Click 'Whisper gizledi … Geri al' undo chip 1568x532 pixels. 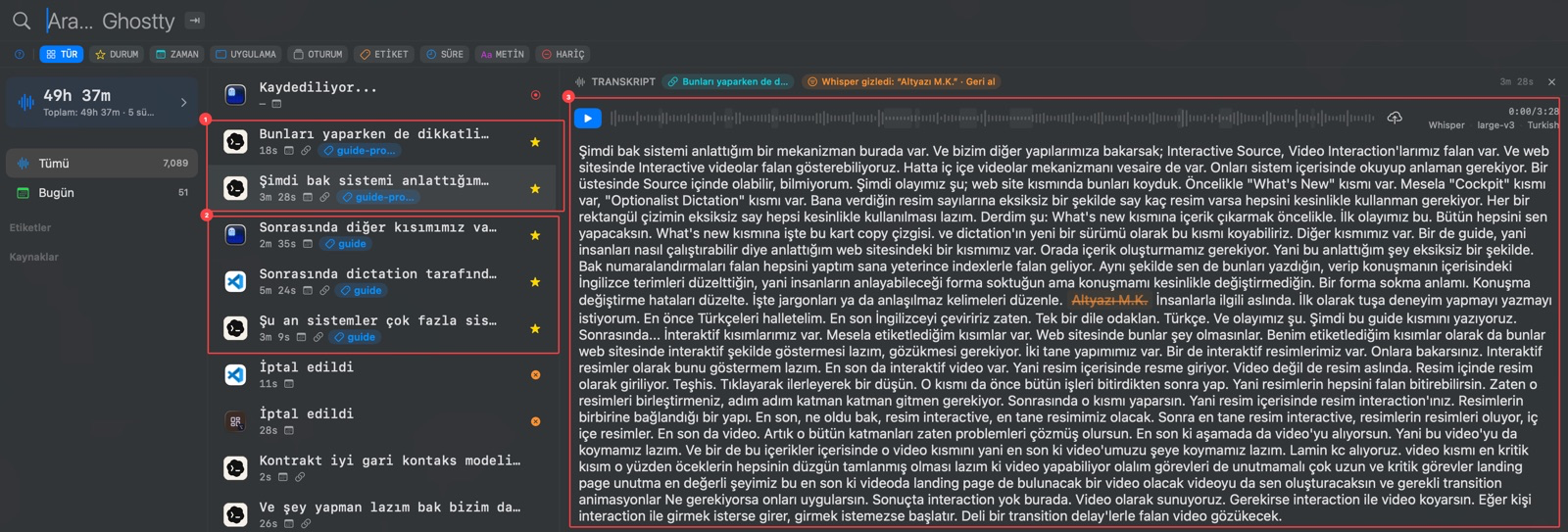tap(902, 82)
